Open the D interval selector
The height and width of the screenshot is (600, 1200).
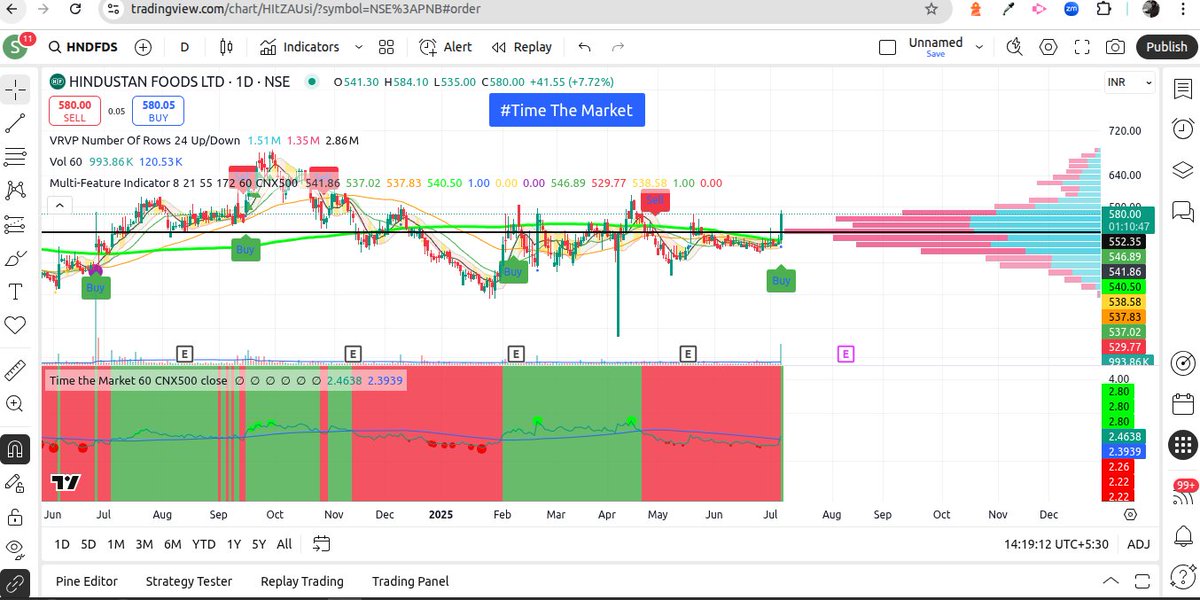pyautogui.click(x=185, y=47)
